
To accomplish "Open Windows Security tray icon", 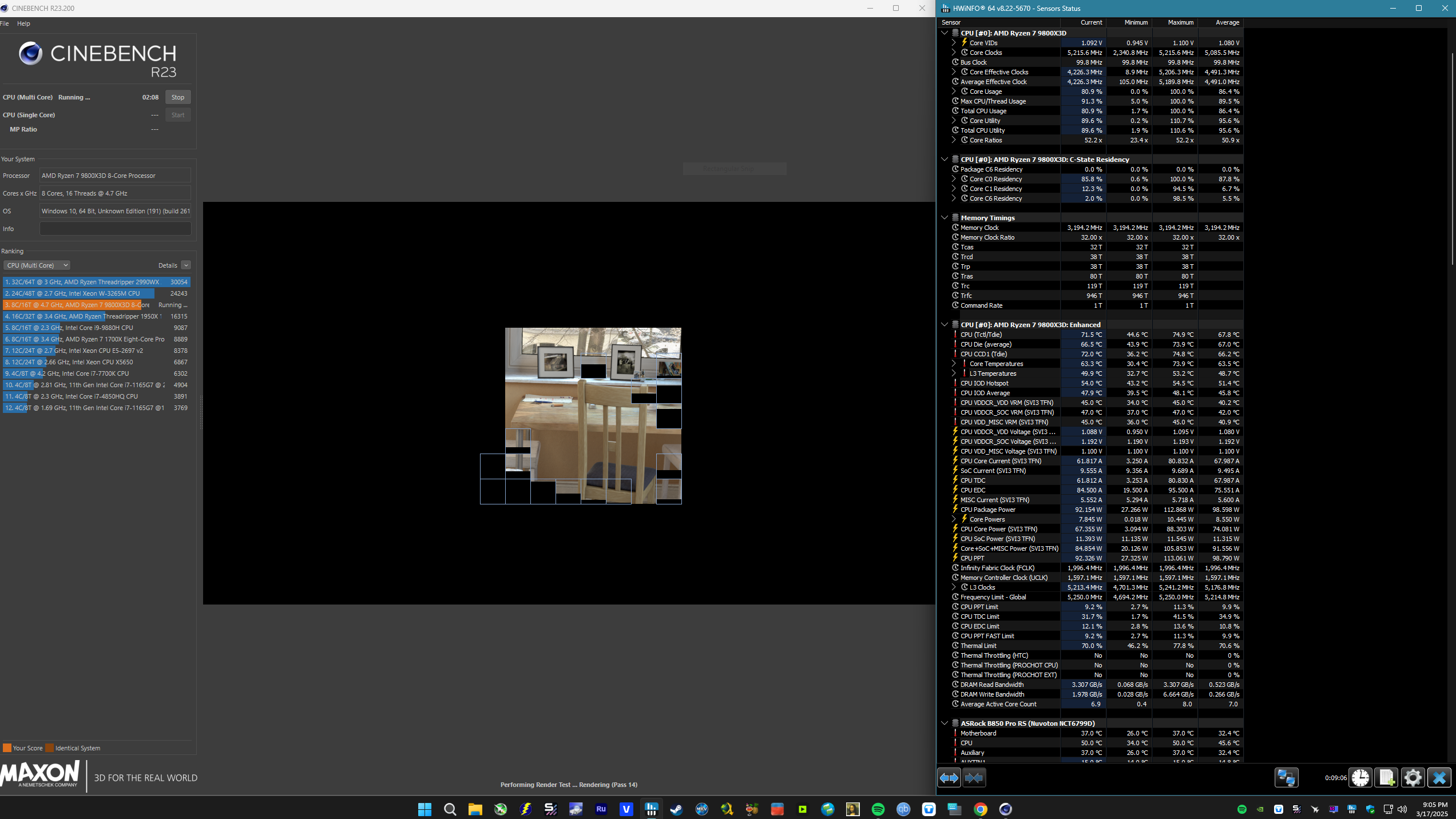I will click(1370, 809).
